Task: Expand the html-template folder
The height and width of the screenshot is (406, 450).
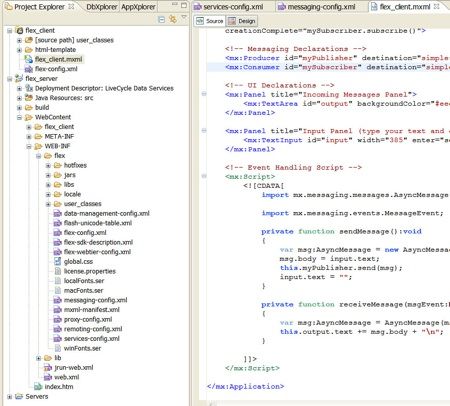Action: pos(19,50)
